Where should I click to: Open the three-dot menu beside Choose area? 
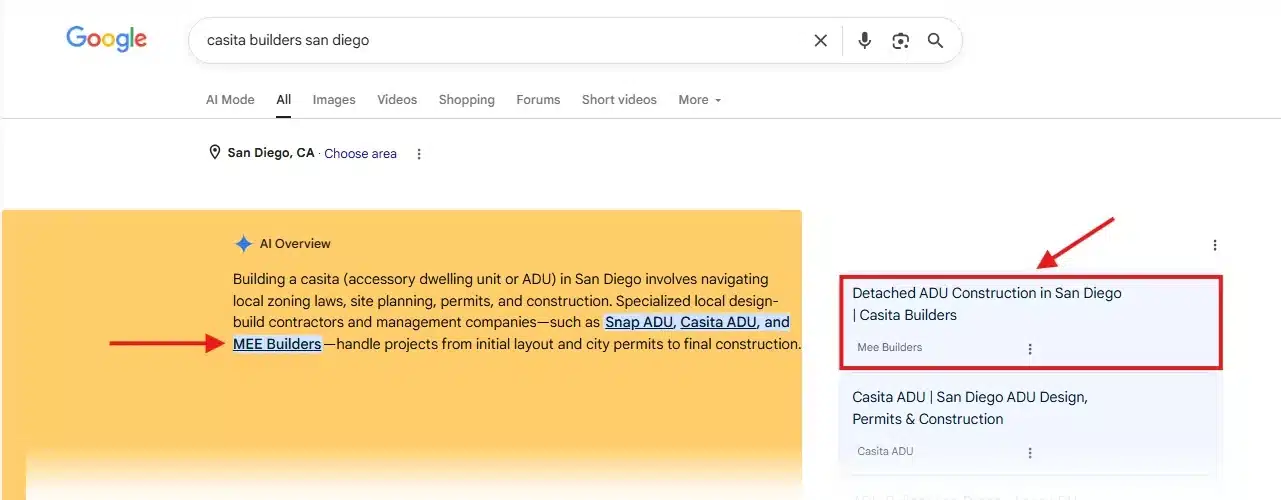419,154
